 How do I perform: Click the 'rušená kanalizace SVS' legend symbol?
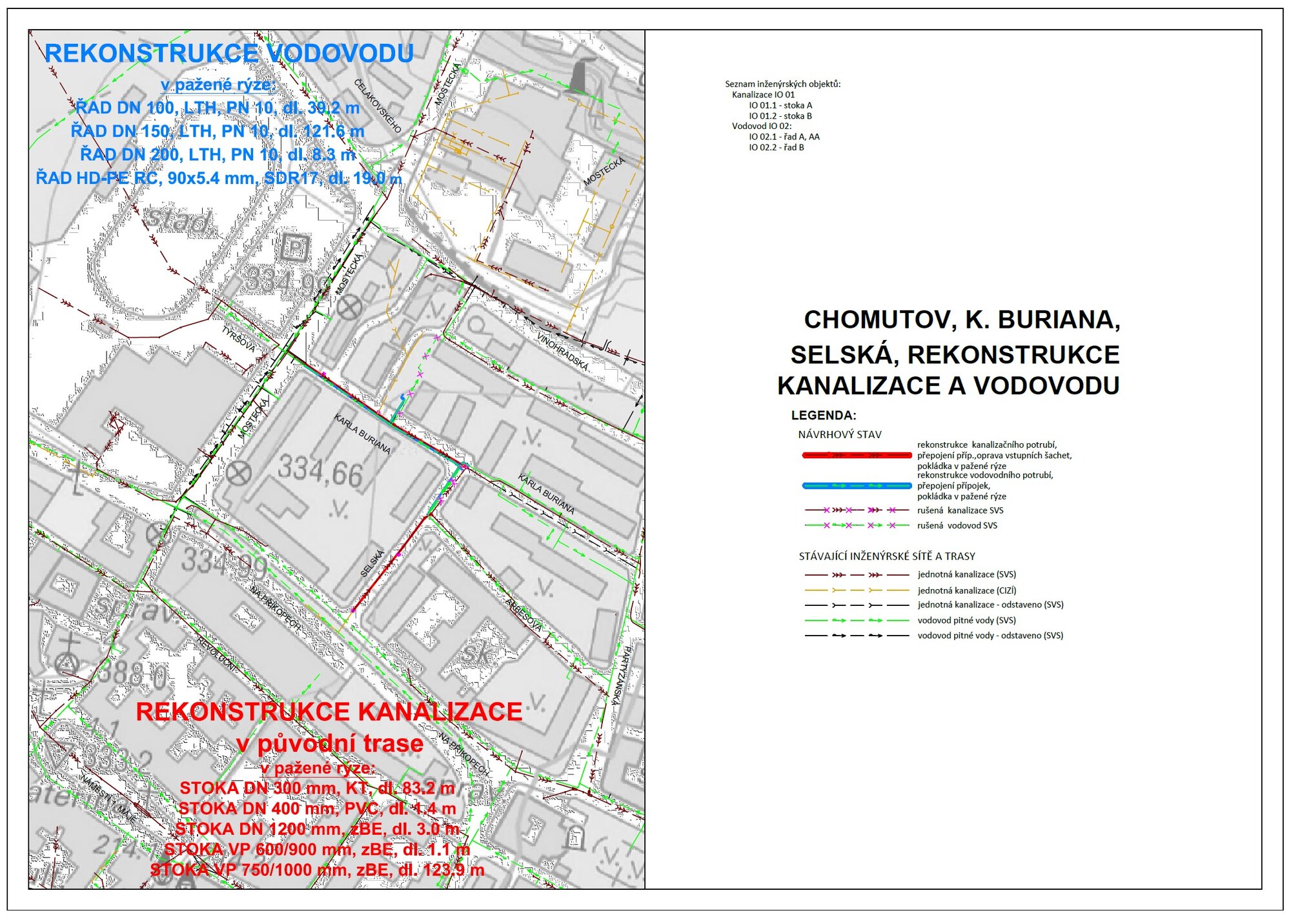(x=857, y=510)
